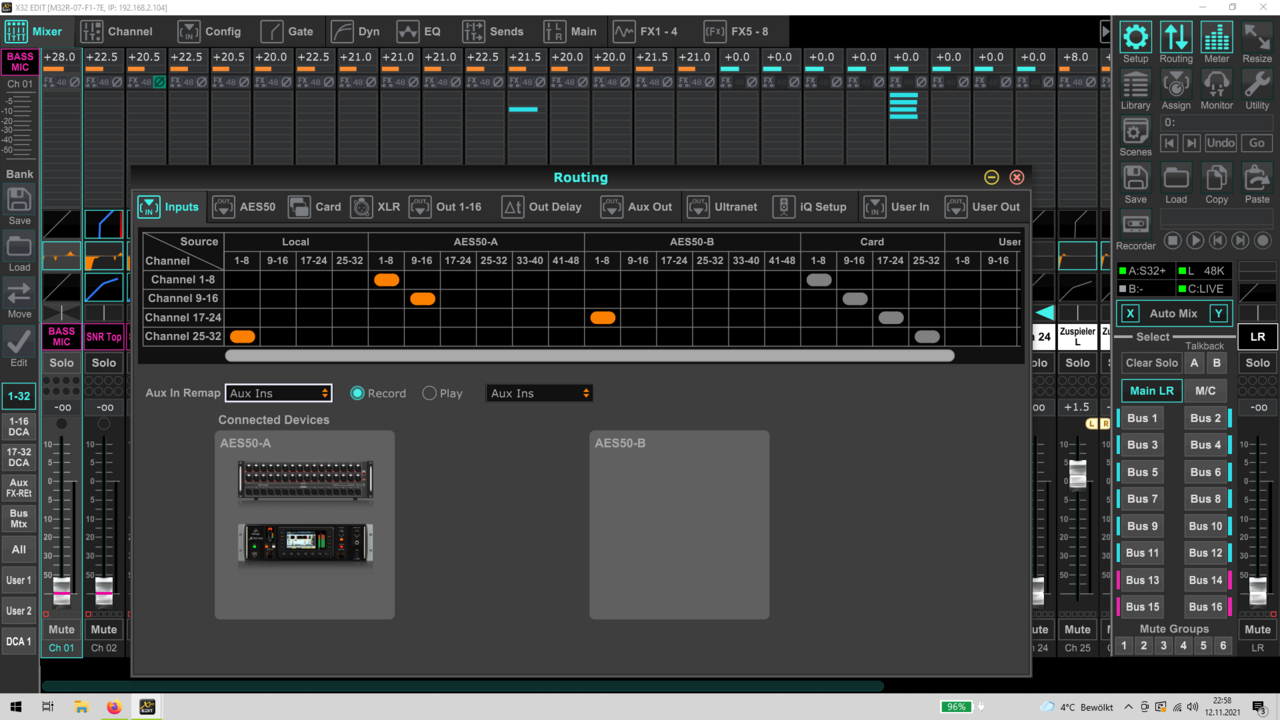Select the Bus 7 button

(x=1142, y=499)
